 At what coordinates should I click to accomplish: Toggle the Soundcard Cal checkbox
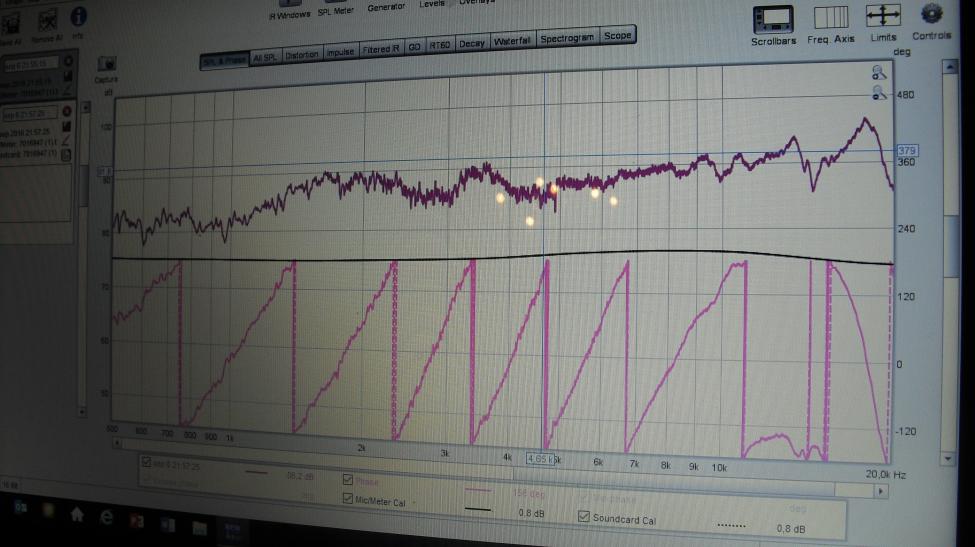tap(583, 516)
